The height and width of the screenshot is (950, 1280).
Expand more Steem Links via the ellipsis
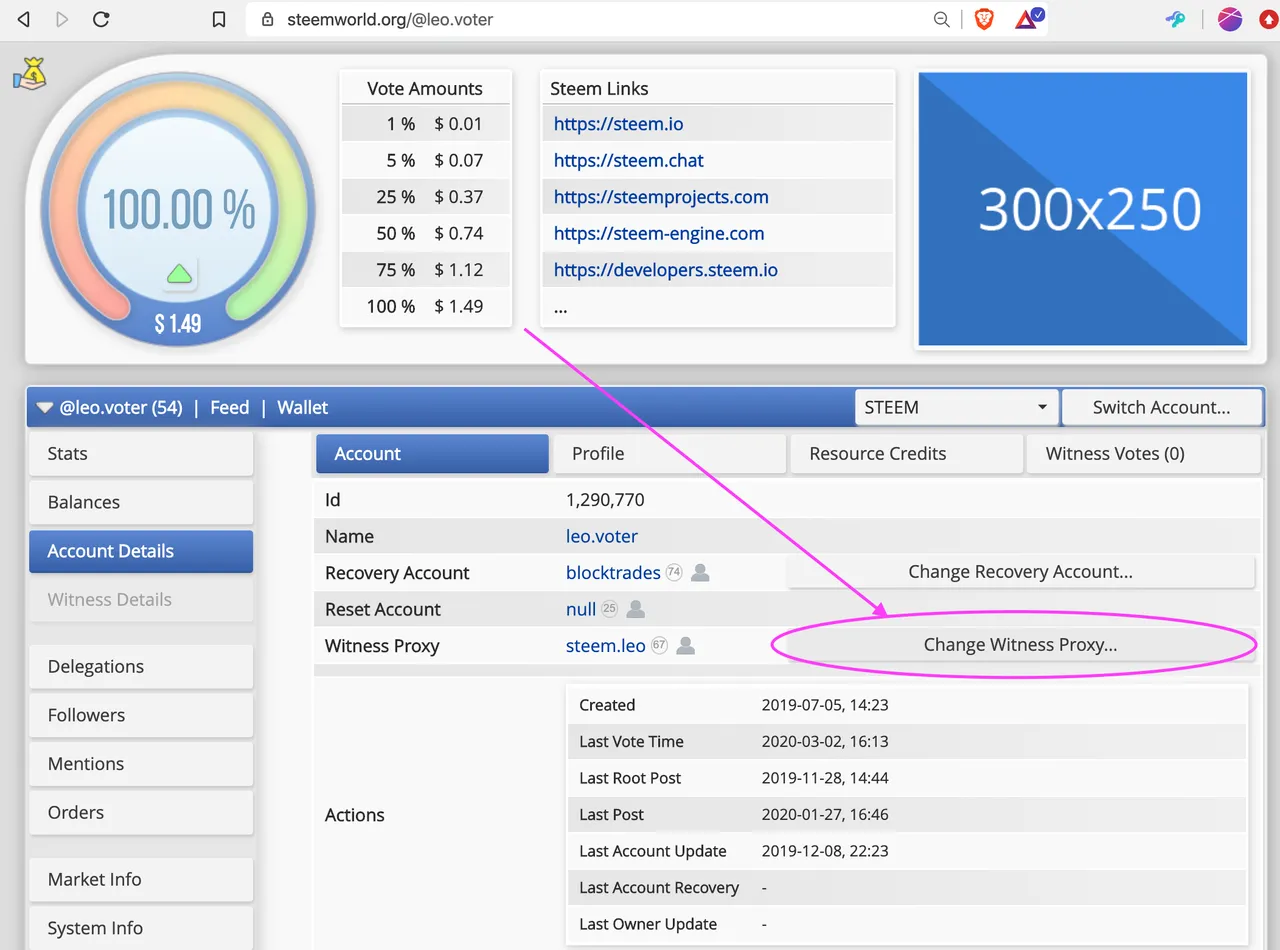[560, 308]
